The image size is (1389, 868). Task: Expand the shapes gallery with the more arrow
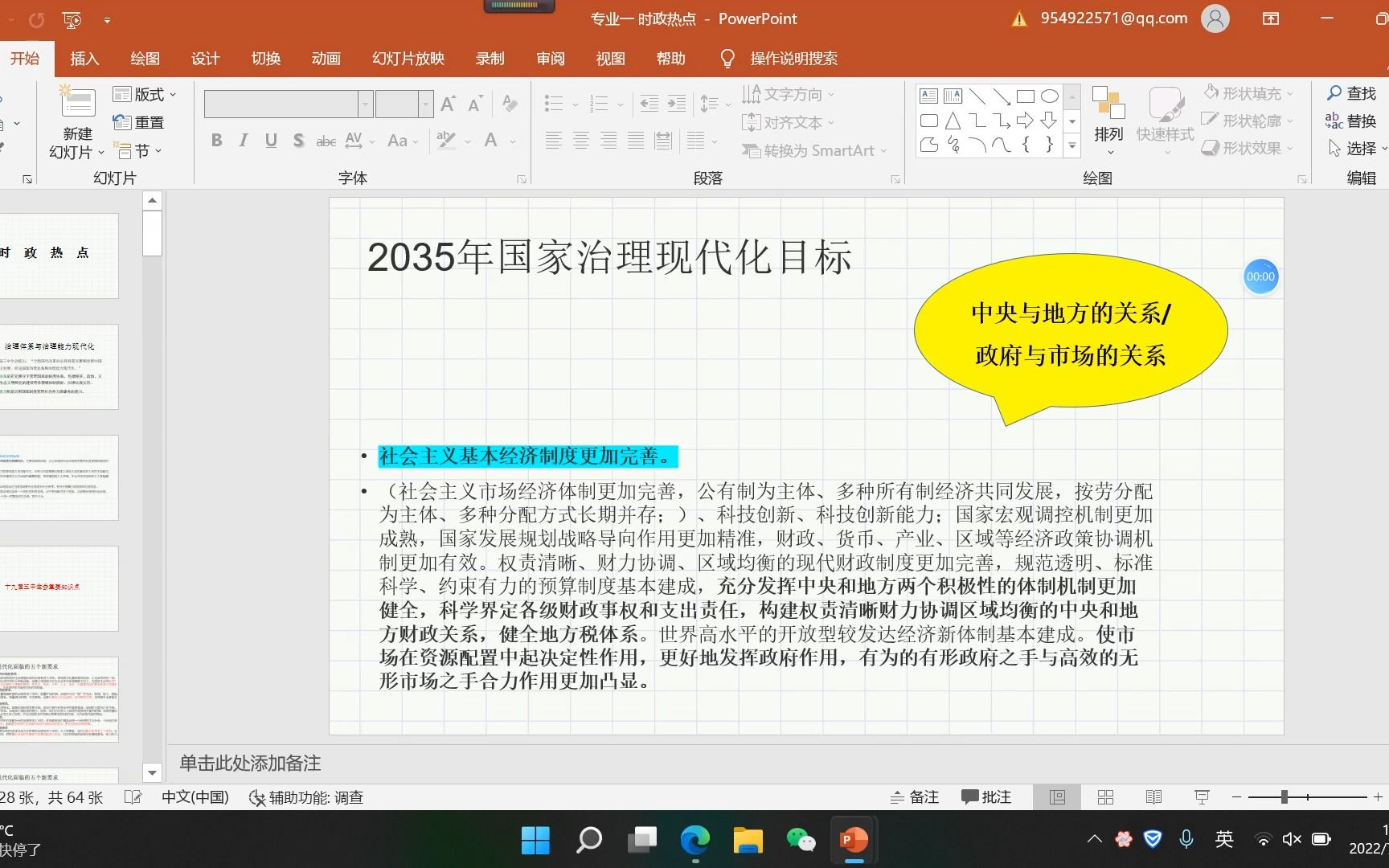(1071, 147)
